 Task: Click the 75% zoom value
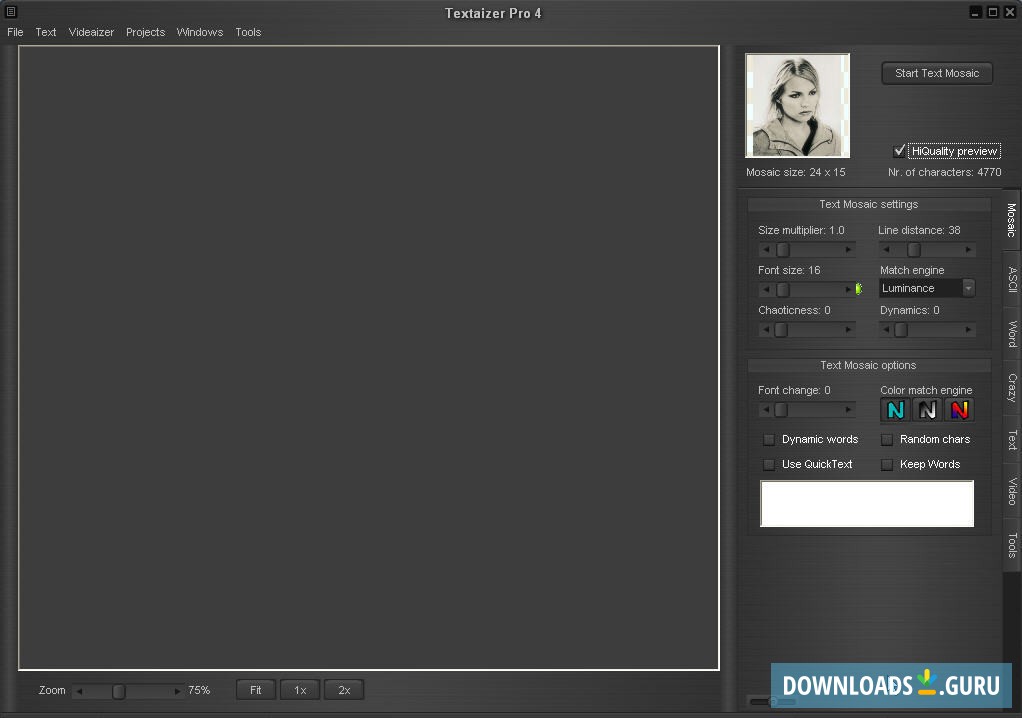point(199,690)
